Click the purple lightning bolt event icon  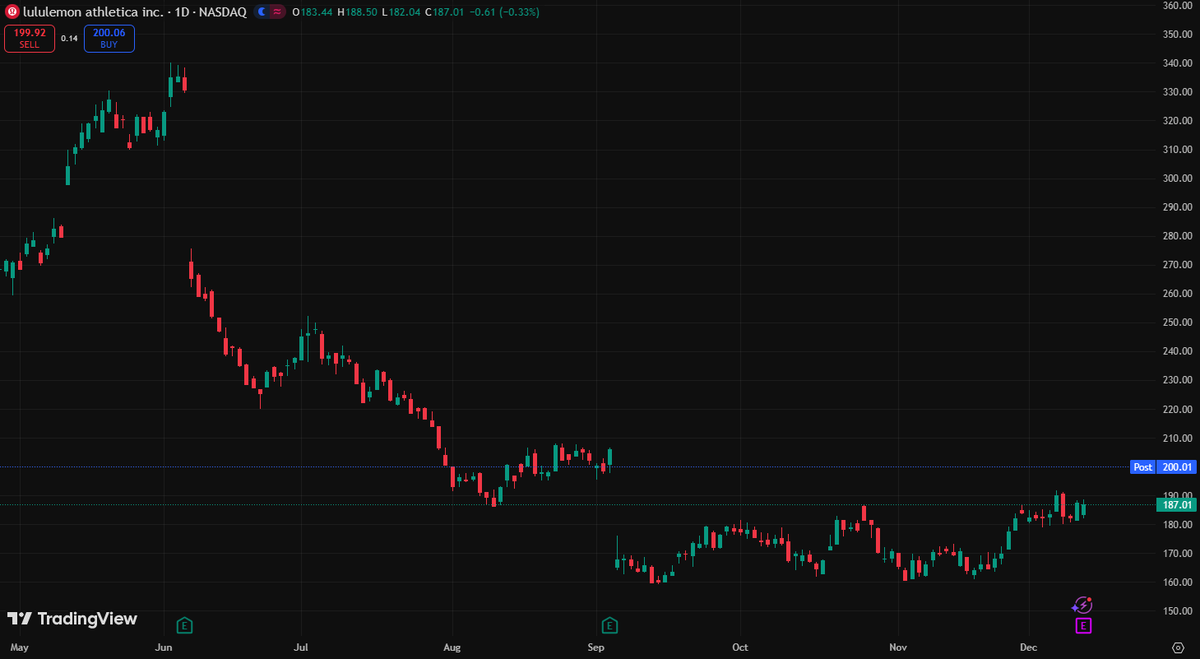(1082, 604)
